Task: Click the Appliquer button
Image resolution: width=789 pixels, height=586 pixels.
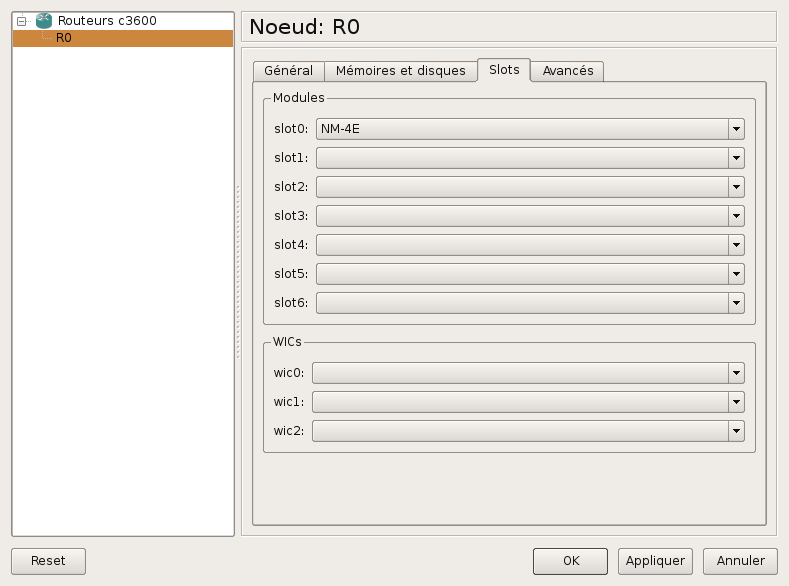Action: coord(655,561)
